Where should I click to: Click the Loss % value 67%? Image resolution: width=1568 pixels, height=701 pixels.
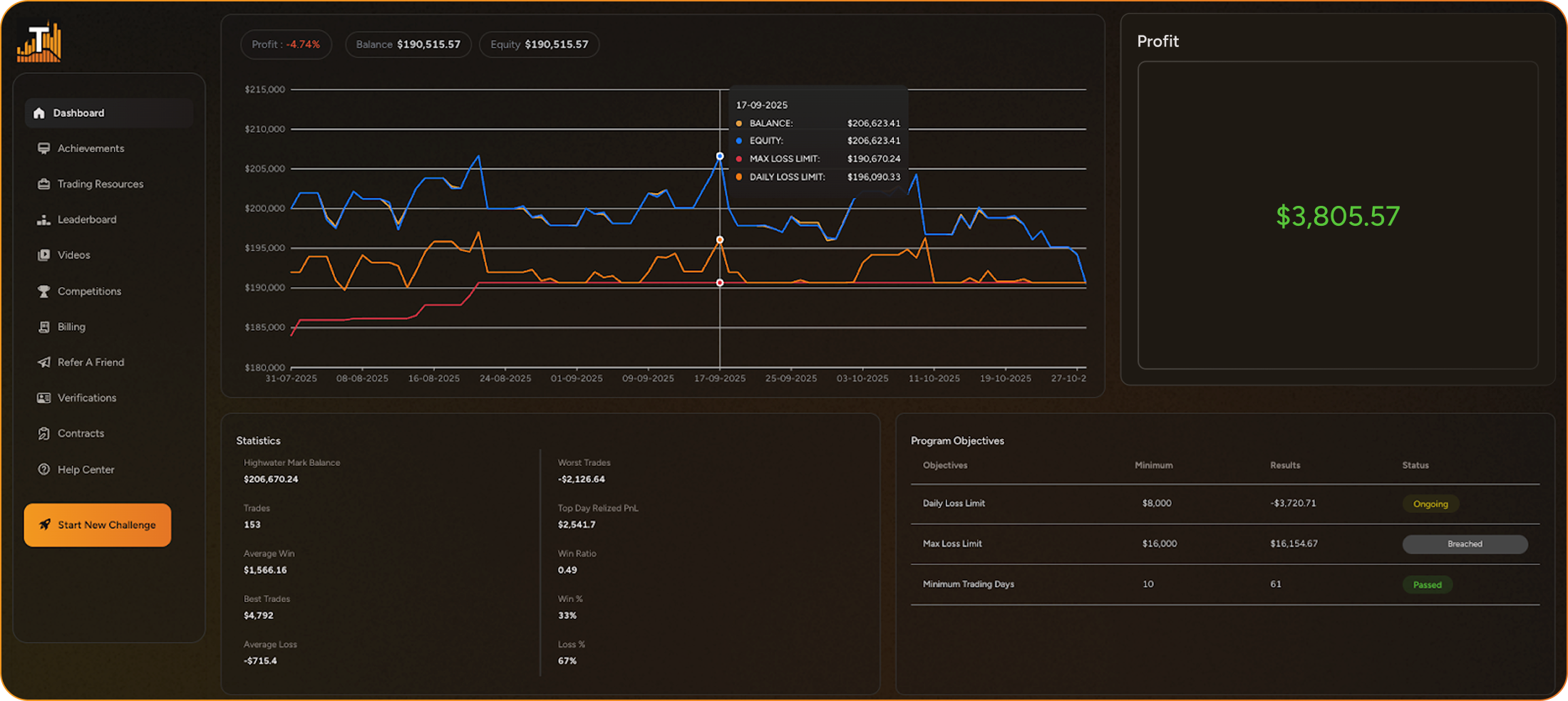click(567, 661)
